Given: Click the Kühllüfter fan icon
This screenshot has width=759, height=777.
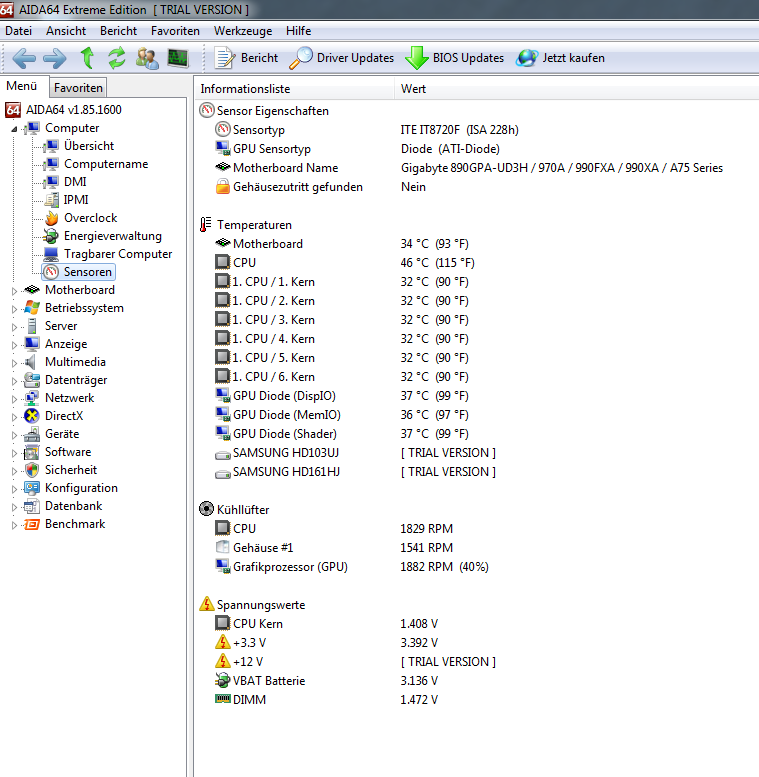Looking at the screenshot, I should pyautogui.click(x=207, y=509).
